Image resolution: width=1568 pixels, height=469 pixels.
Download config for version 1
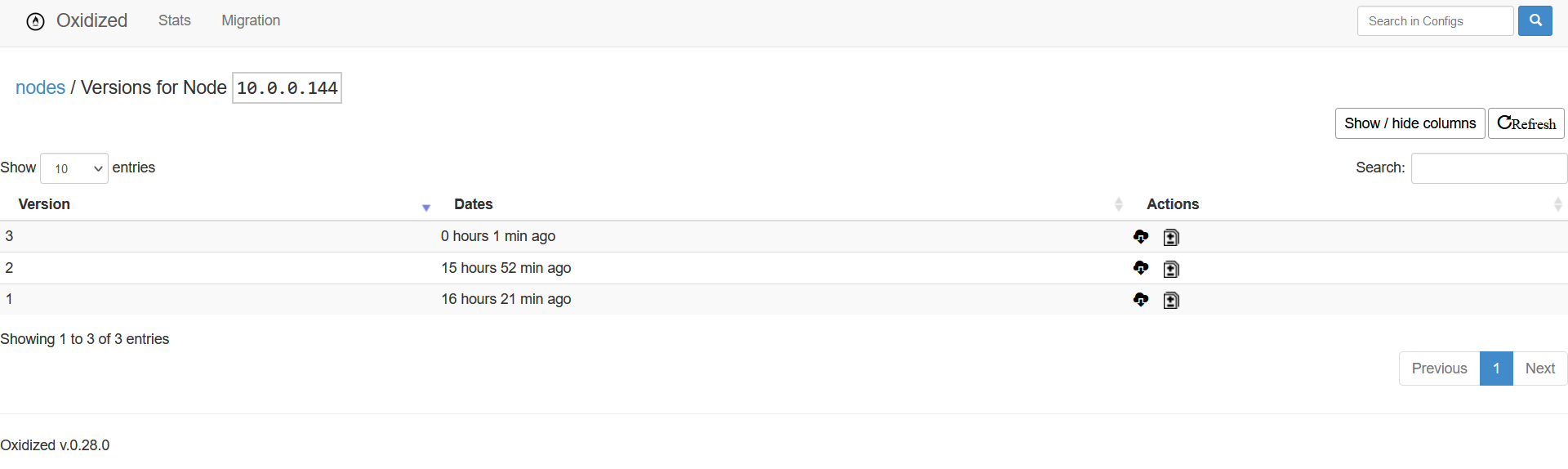pyautogui.click(x=1141, y=300)
